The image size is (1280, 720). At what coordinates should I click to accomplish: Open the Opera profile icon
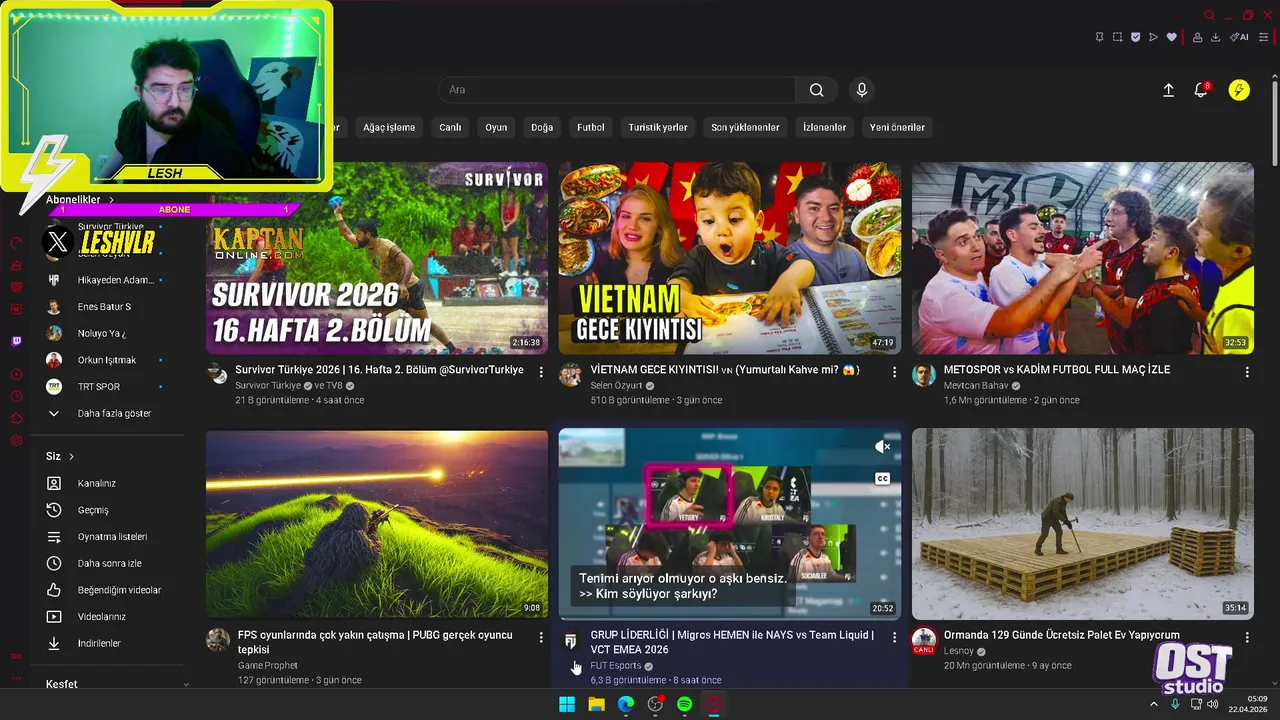tap(1197, 37)
